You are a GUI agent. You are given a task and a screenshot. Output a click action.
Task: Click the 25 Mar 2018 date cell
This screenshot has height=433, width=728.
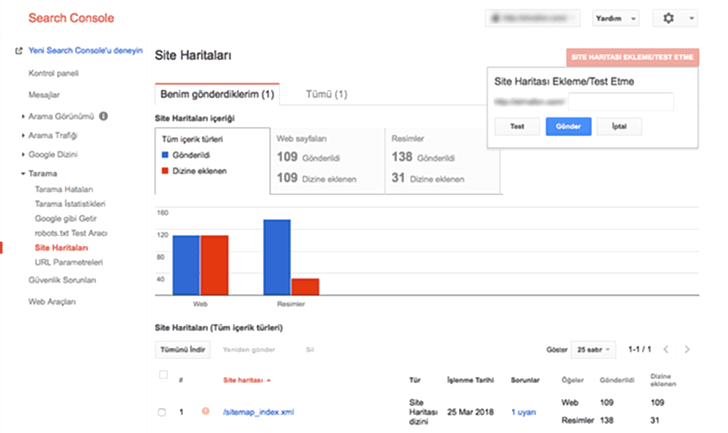click(470, 412)
